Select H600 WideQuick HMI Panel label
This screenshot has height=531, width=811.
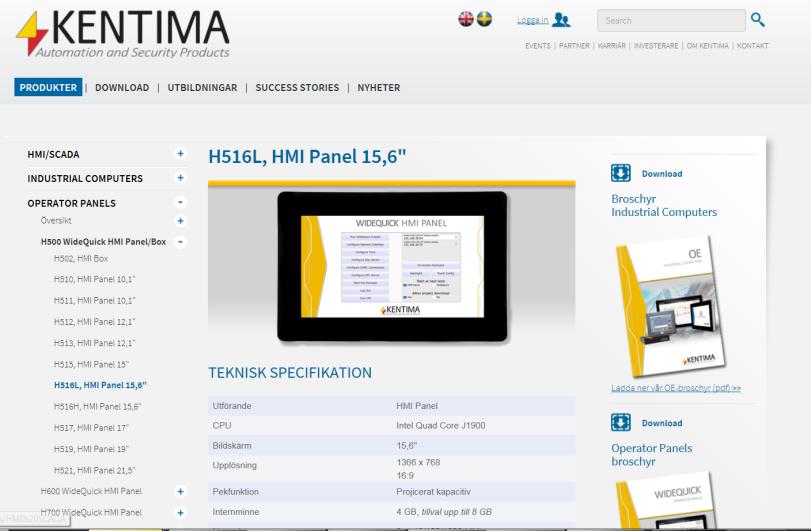(x=91, y=491)
